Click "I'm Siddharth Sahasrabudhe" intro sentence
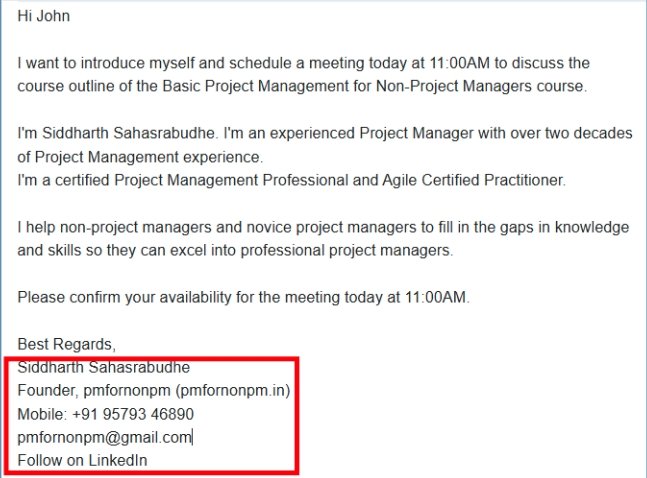This screenshot has width=647, height=478. click(x=117, y=133)
